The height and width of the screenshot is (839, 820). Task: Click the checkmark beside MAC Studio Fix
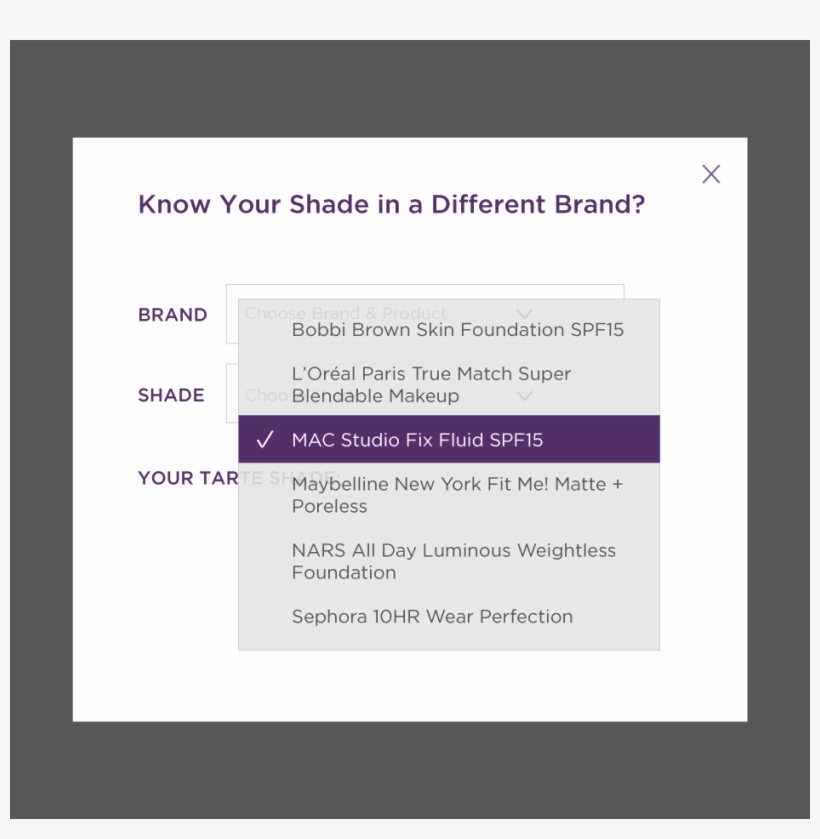click(264, 440)
